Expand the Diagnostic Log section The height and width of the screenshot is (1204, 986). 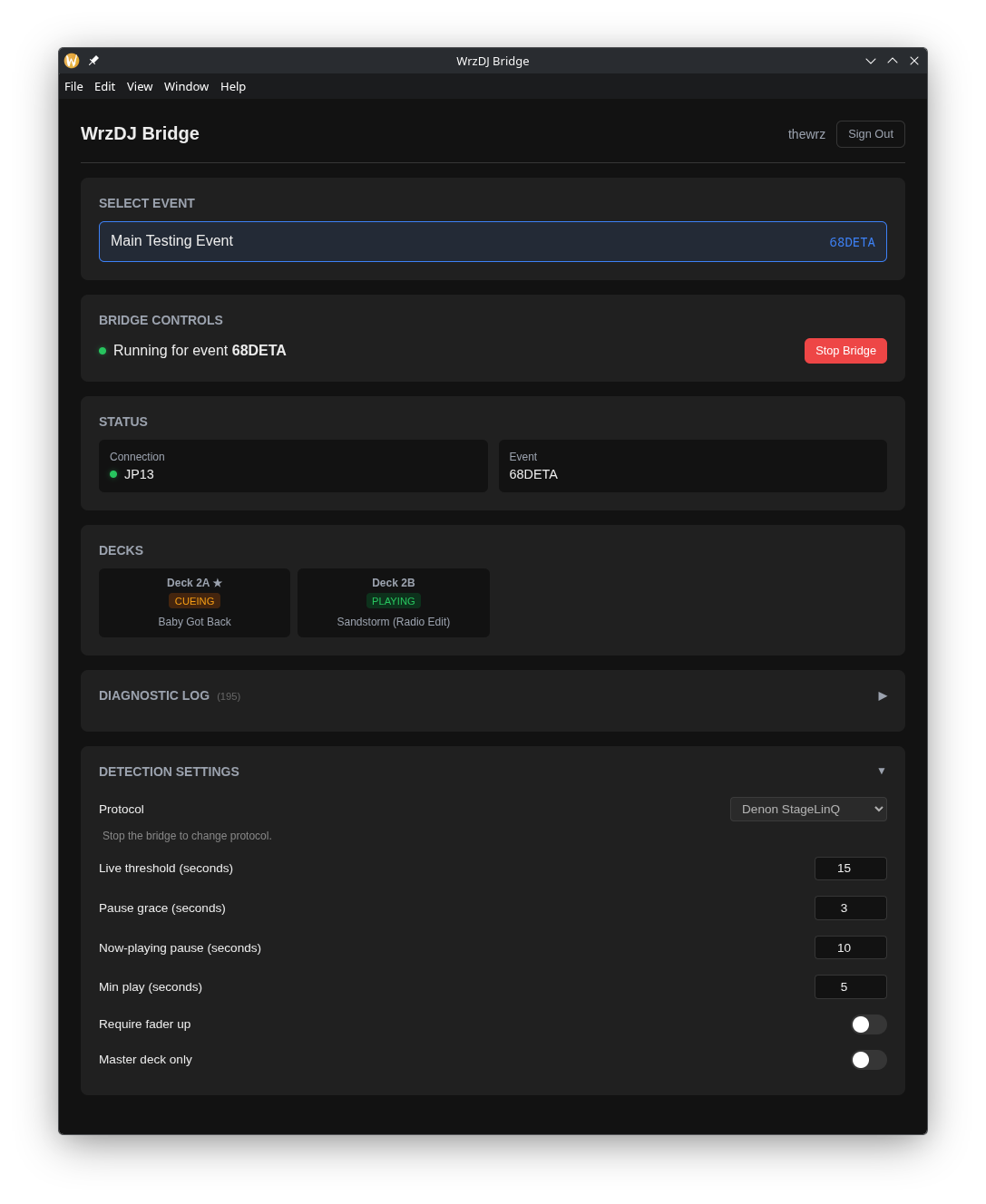881,695
